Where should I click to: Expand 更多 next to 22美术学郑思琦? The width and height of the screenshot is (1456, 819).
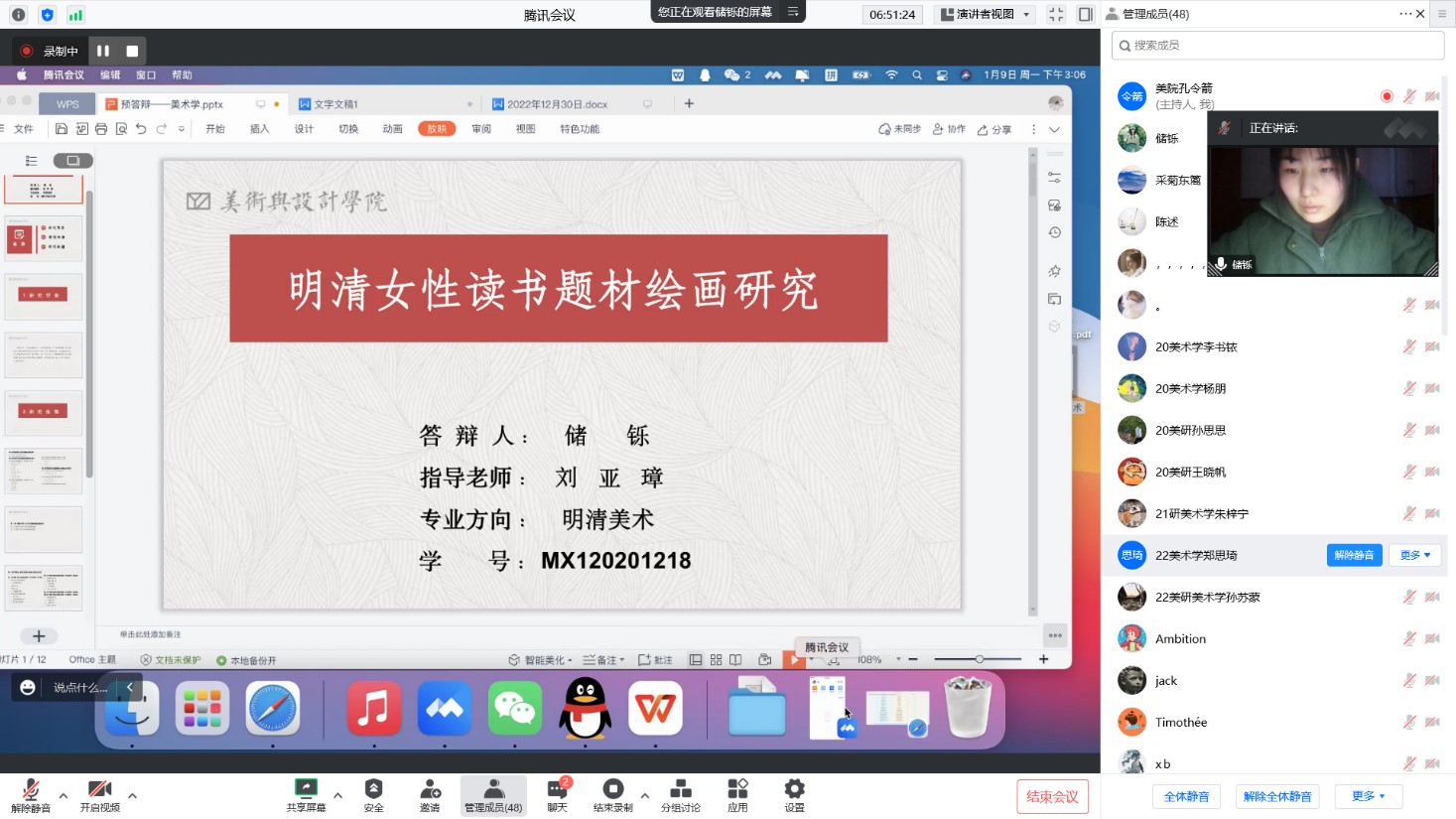tap(1414, 555)
